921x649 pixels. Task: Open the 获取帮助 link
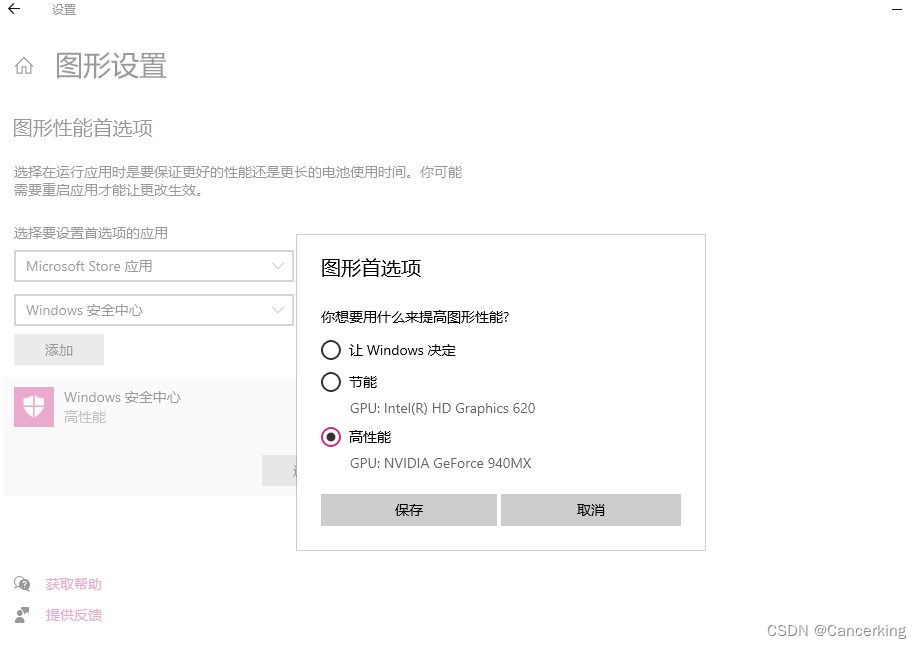[x=72, y=583]
